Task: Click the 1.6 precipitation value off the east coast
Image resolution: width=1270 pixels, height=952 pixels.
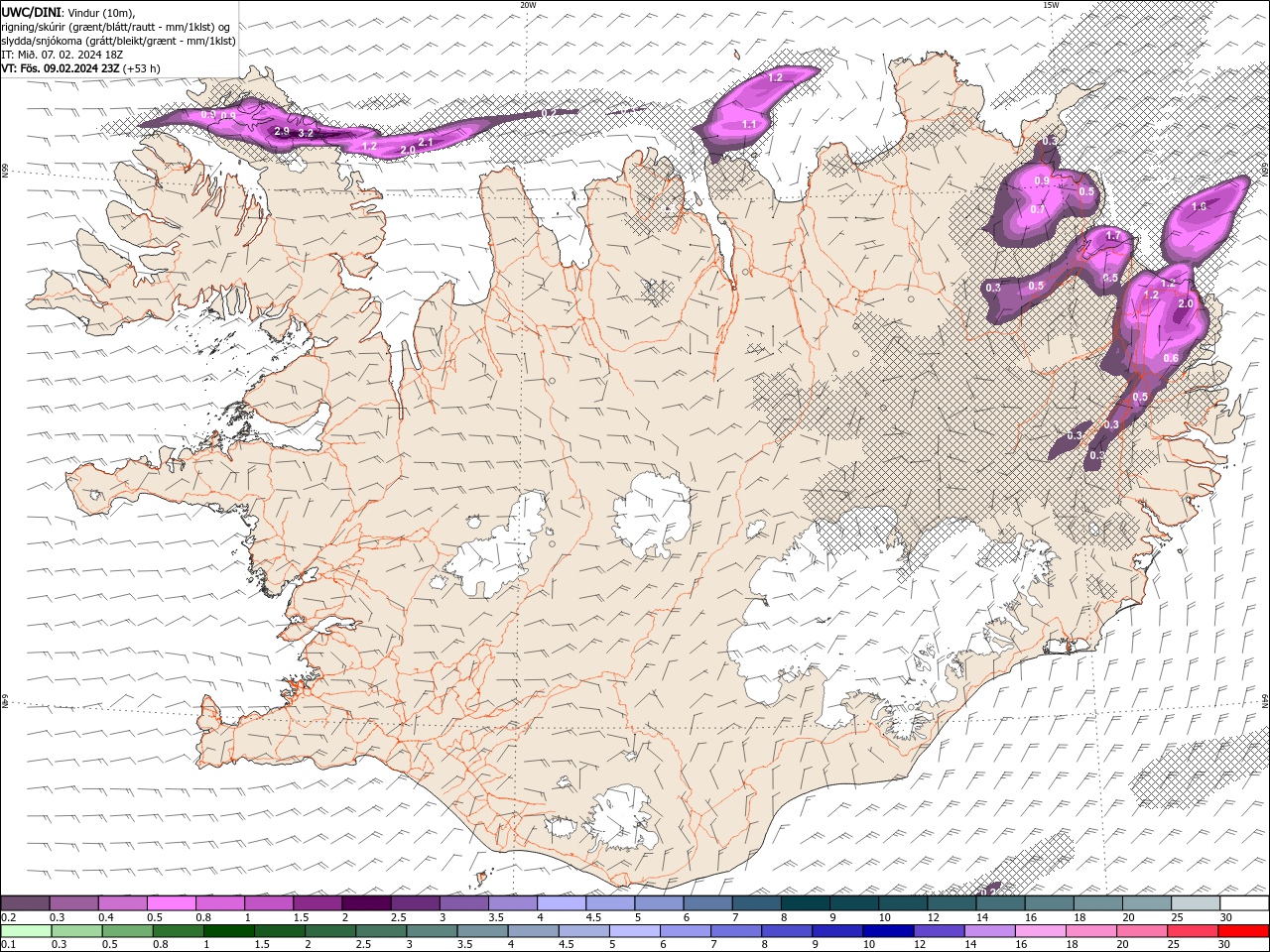Action: pyautogui.click(x=1199, y=207)
